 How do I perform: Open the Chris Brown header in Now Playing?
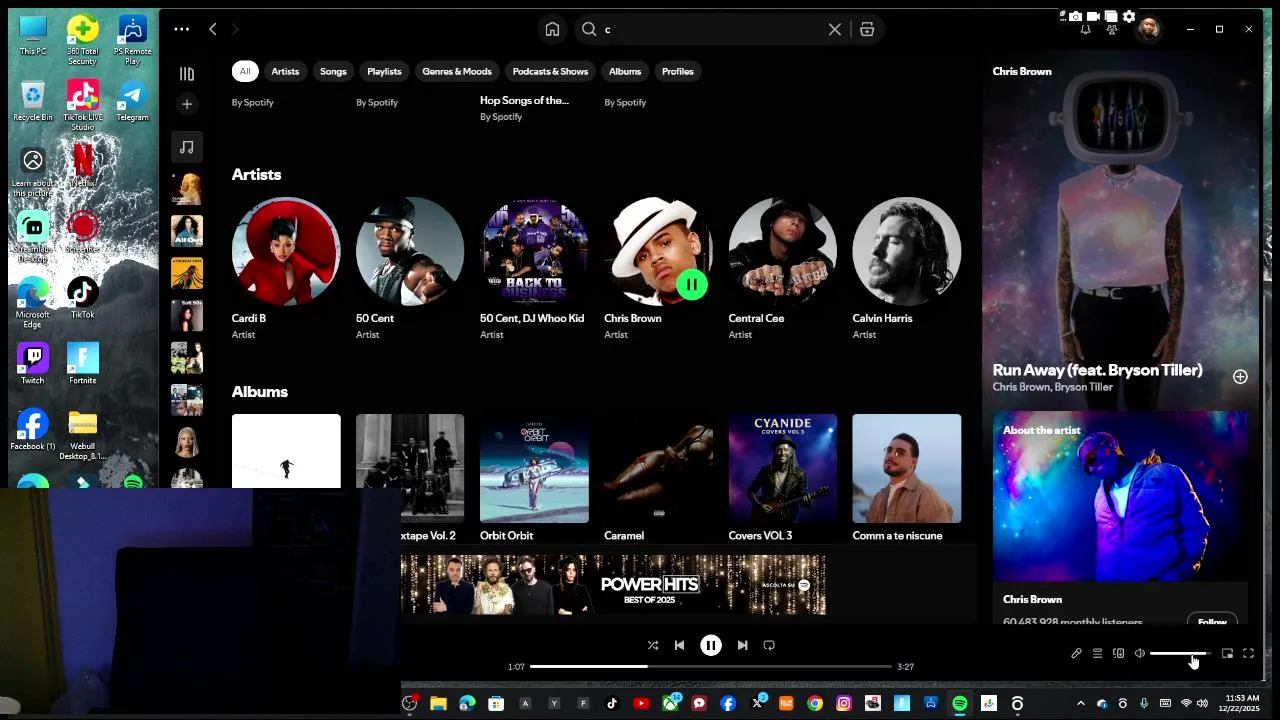pyautogui.click(x=1022, y=71)
